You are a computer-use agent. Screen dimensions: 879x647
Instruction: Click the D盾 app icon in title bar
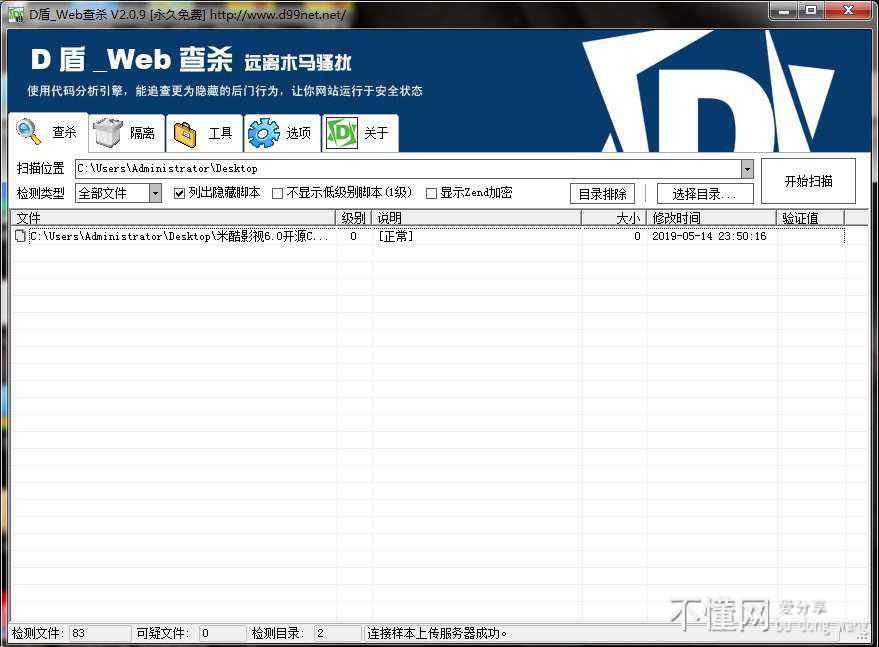(x=16, y=14)
